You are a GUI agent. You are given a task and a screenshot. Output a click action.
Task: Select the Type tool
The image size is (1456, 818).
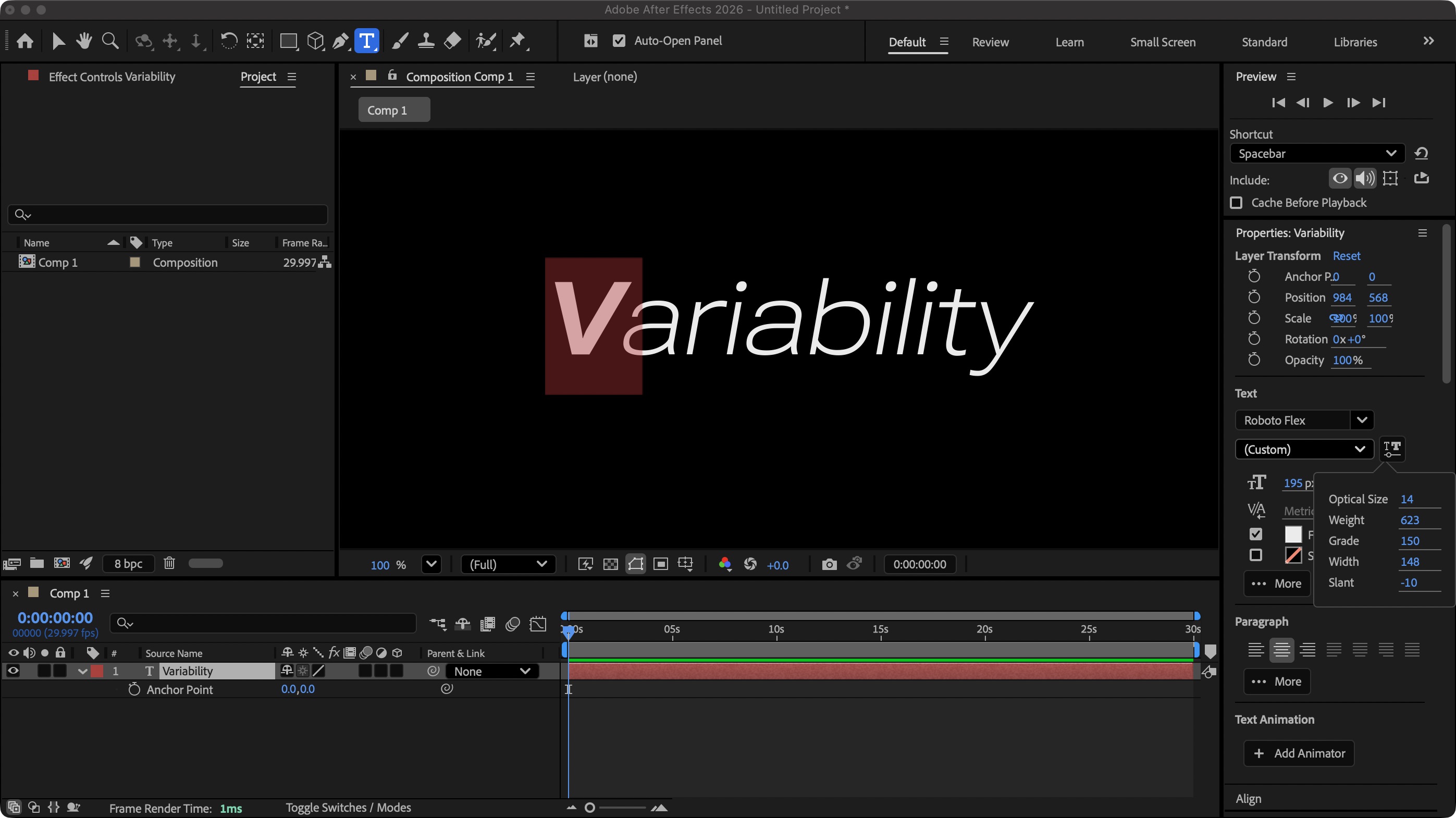tap(367, 41)
